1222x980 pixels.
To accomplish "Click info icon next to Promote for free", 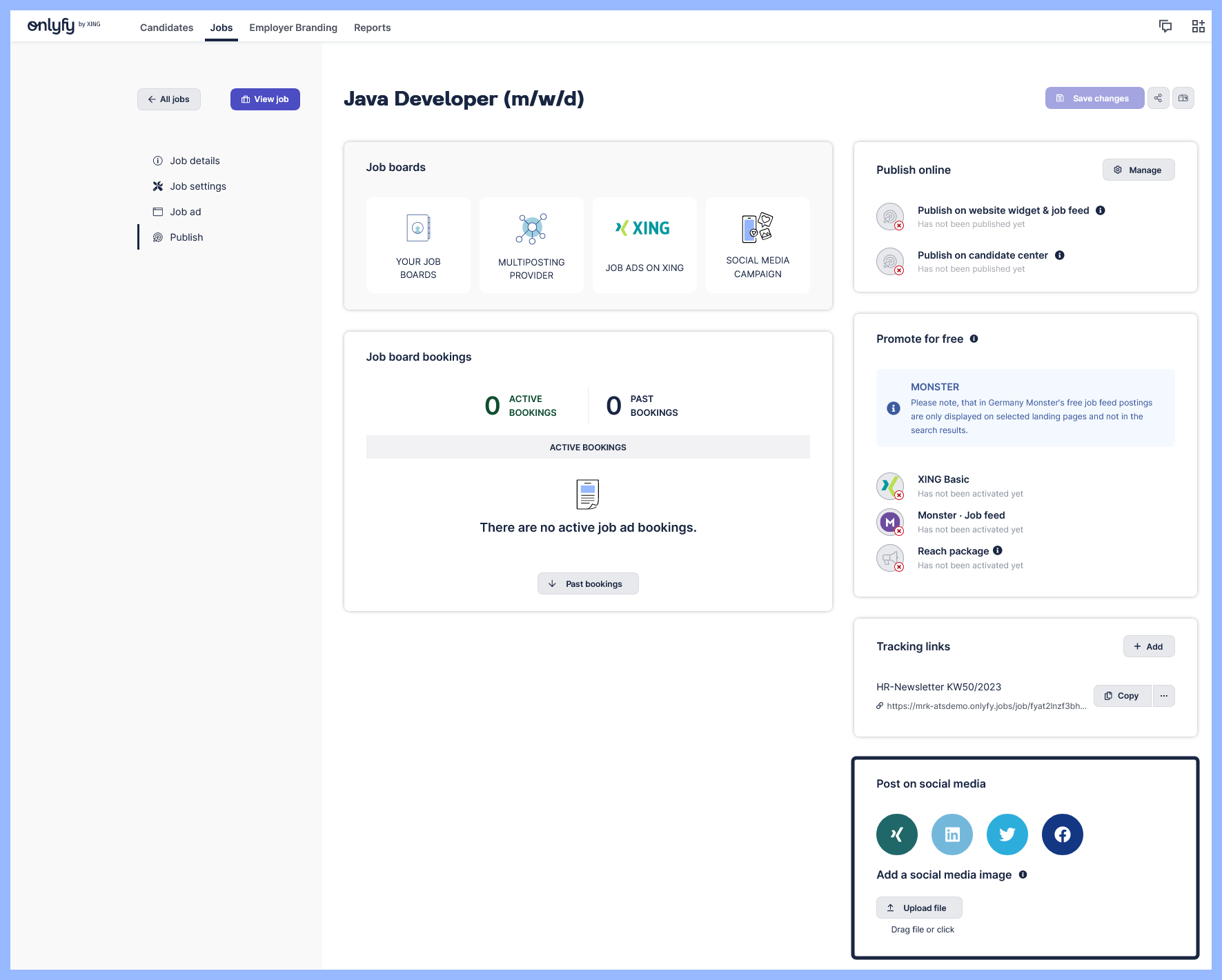I will pyautogui.click(x=974, y=339).
